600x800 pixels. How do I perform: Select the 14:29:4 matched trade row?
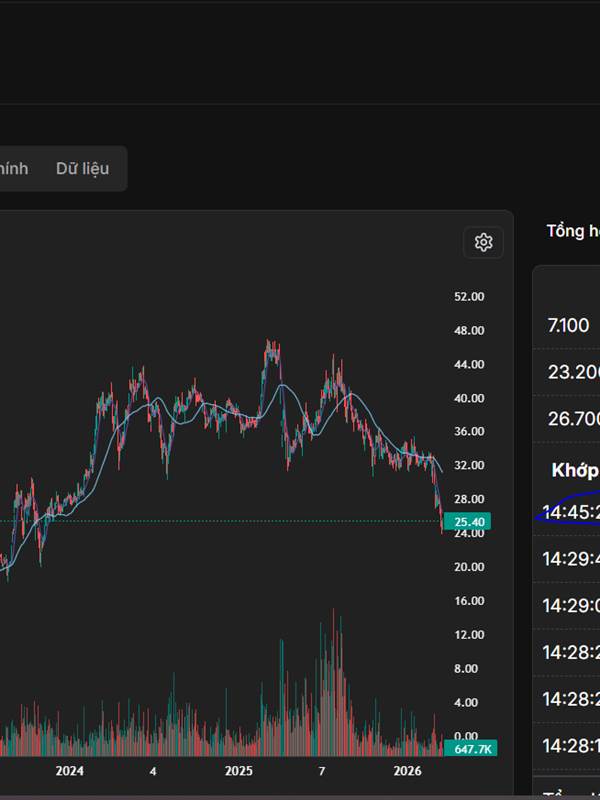(571, 559)
